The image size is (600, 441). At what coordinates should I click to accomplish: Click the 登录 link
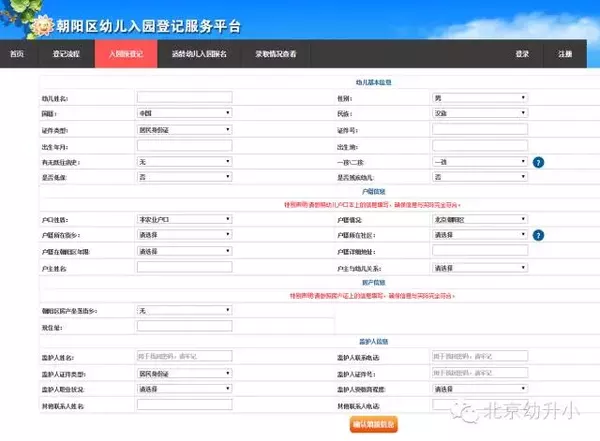[x=522, y=53]
